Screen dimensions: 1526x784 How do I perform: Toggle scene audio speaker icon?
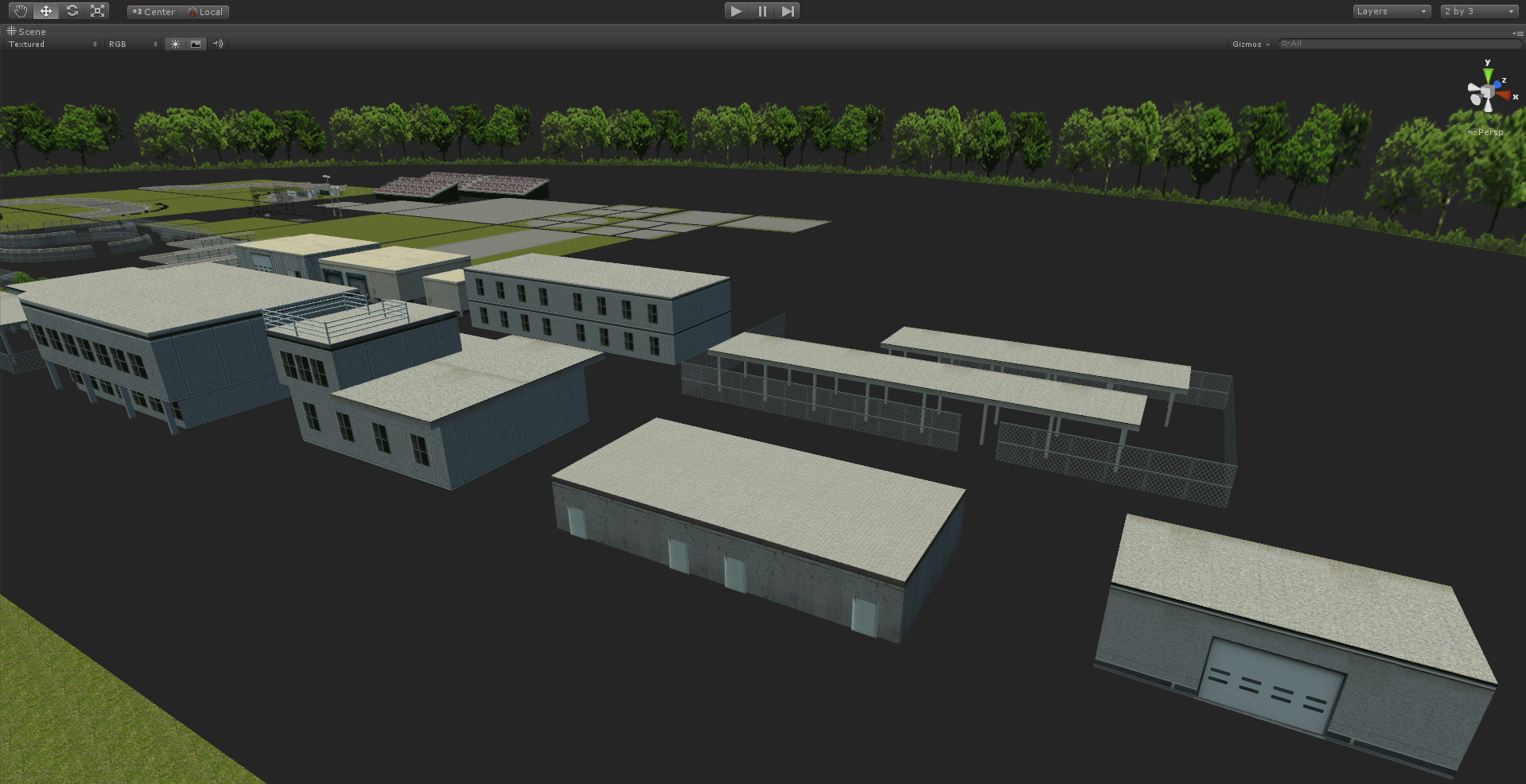coord(218,44)
